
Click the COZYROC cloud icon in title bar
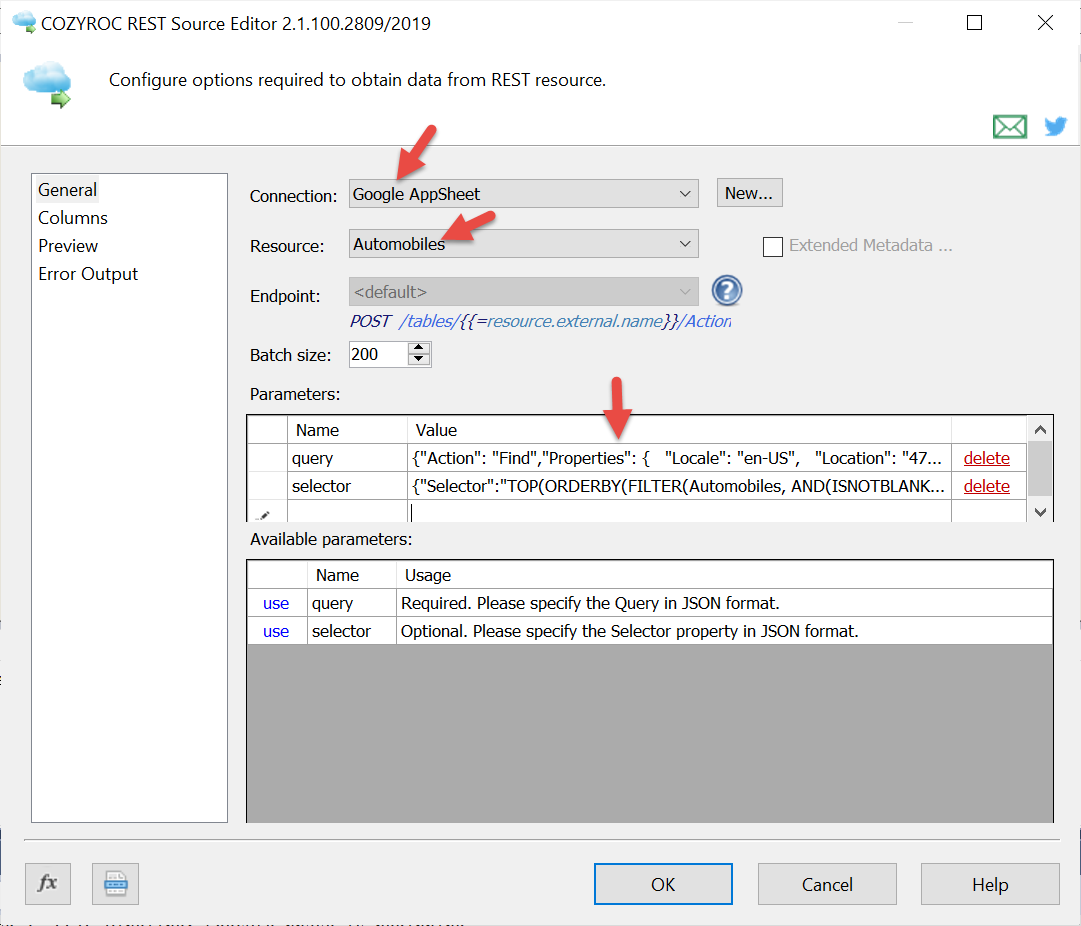24,22
